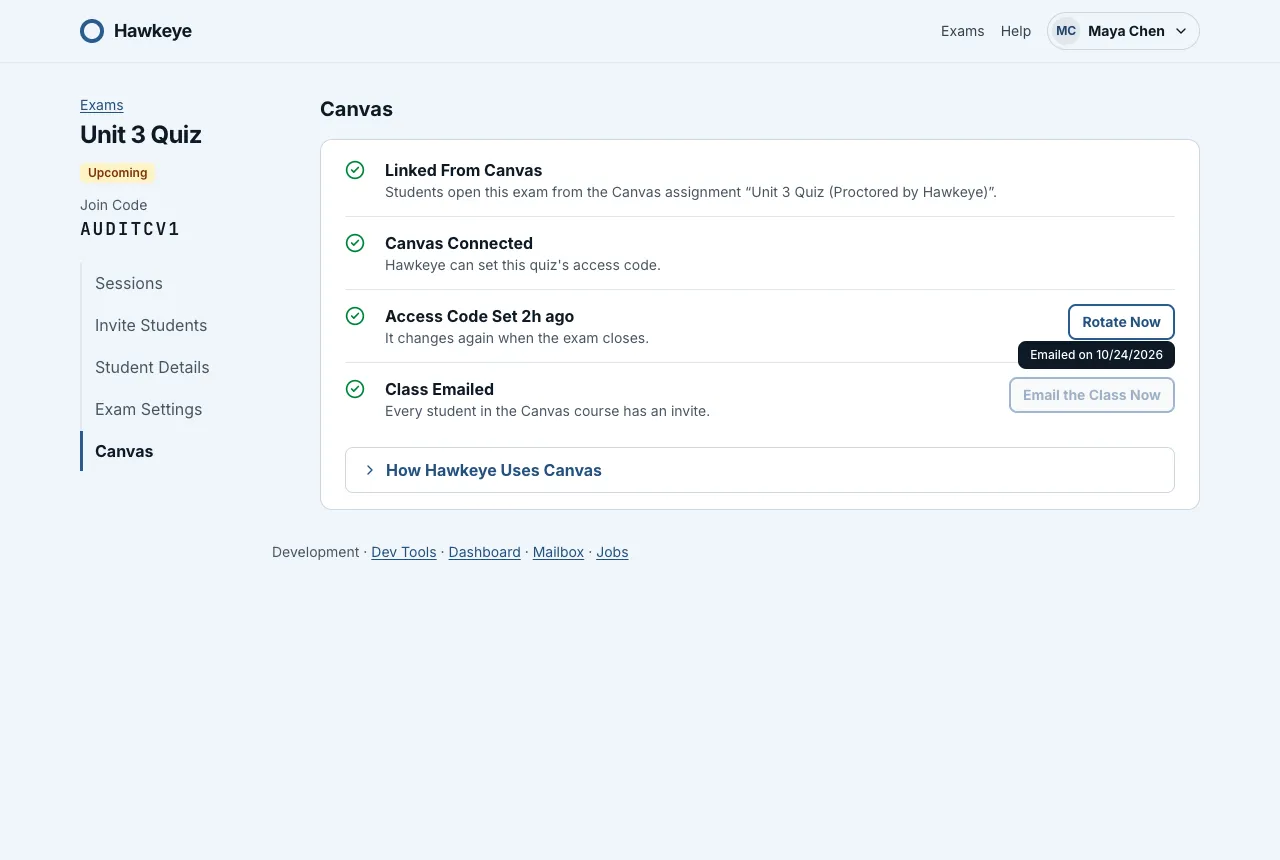Select the Canvas sidebar item

pyautogui.click(x=124, y=451)
